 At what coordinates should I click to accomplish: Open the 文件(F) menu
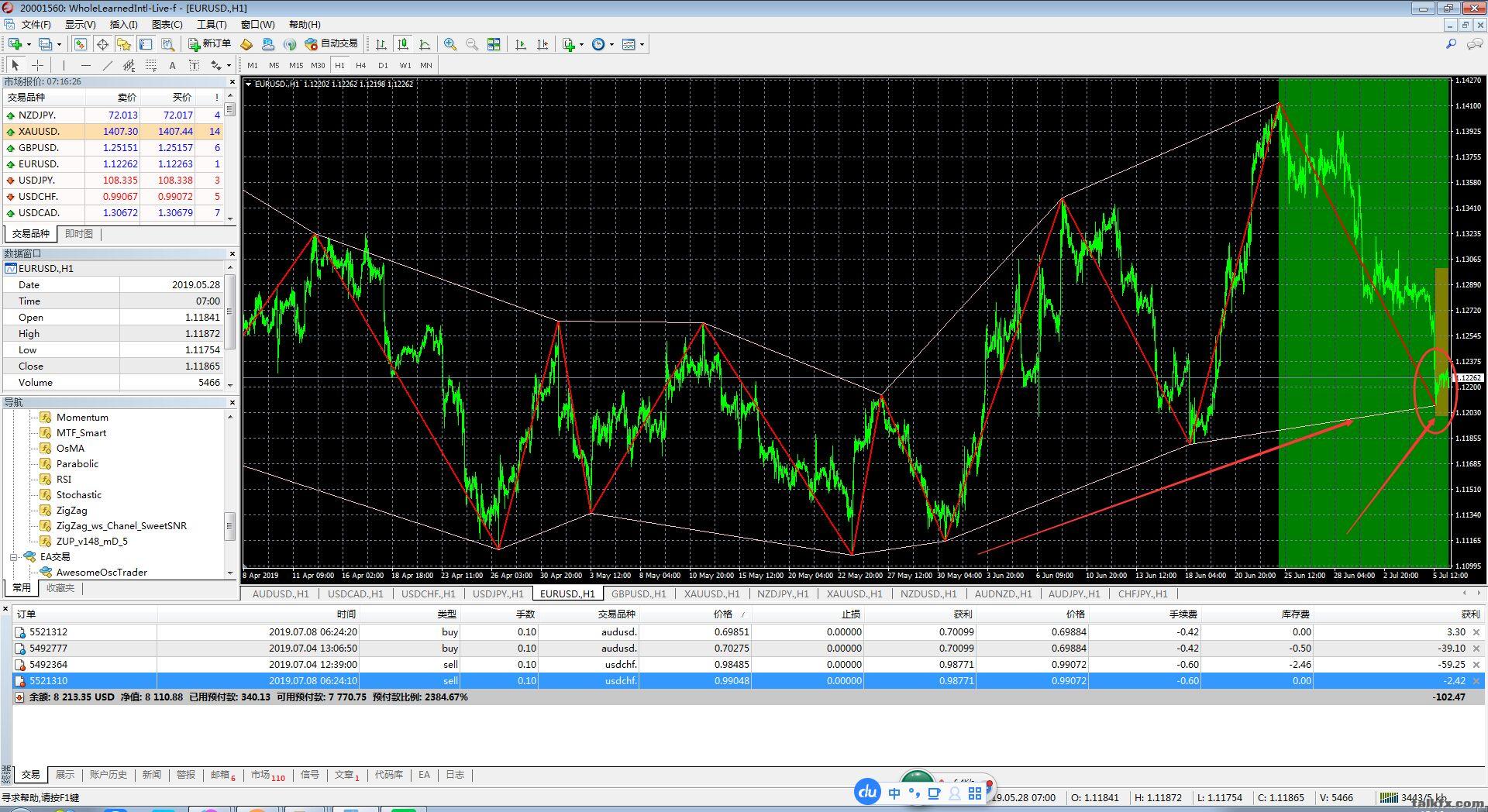tap(36, 25)
